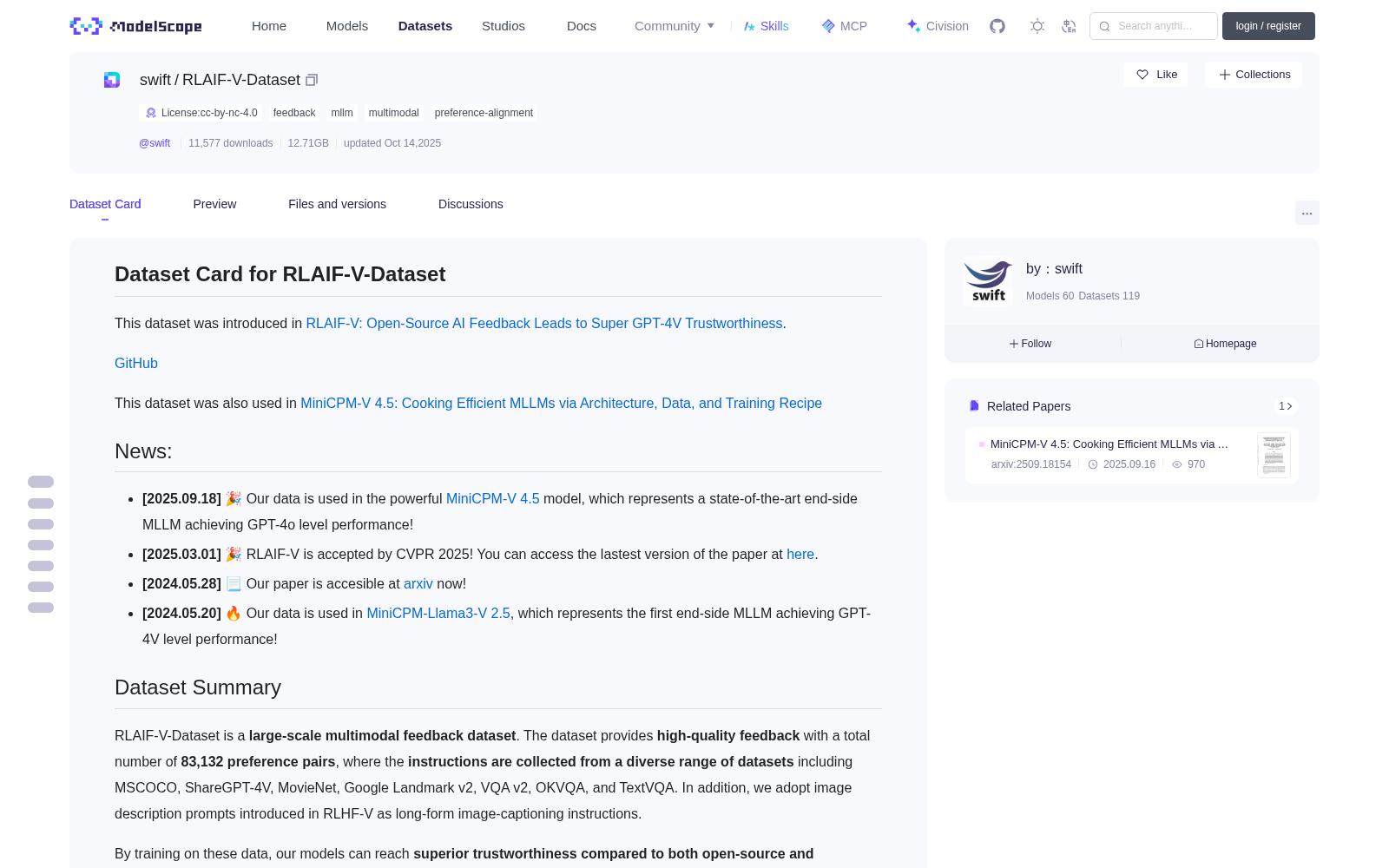Click the login / register button

pos(1268,26)
